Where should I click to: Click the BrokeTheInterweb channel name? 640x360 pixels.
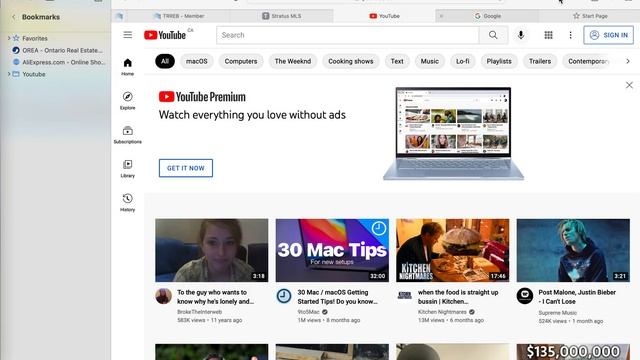pyautogui.click(x=200, y=312)
